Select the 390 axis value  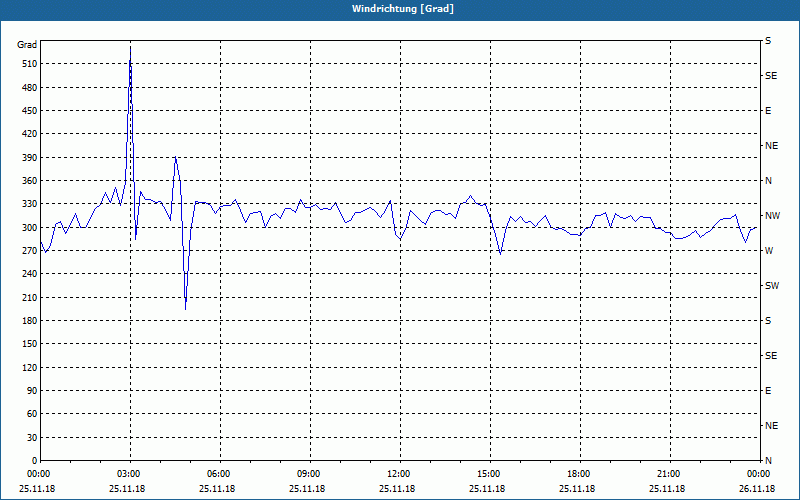[x=30, y=158]
